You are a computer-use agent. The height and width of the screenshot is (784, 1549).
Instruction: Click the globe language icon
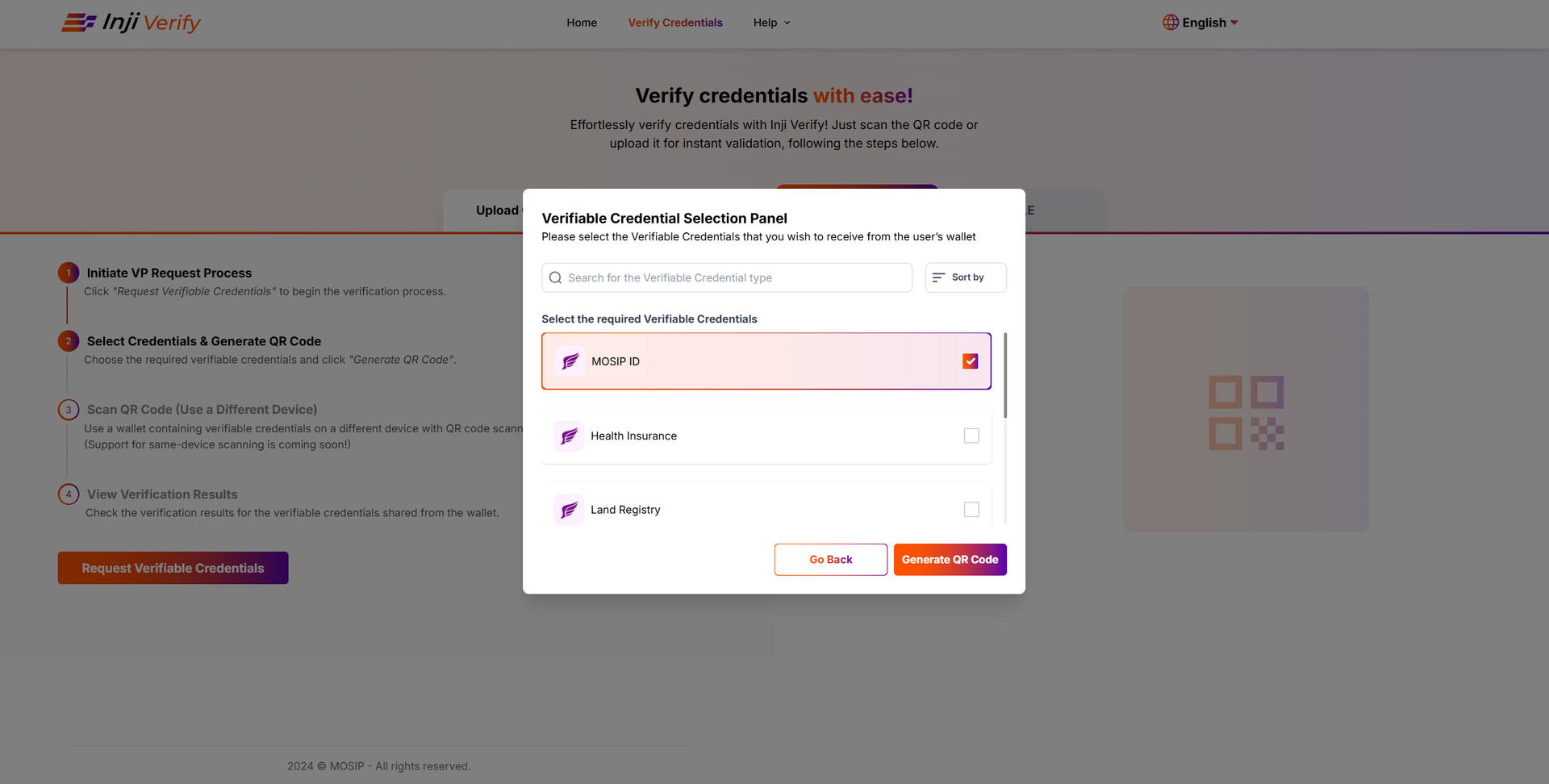[1170, 23]
